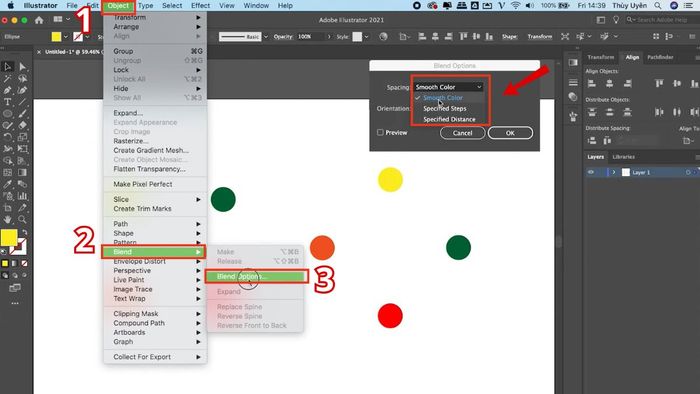Screen dimensions: 700x394
Task: Open the Effect menu
Action: point(200,5)
